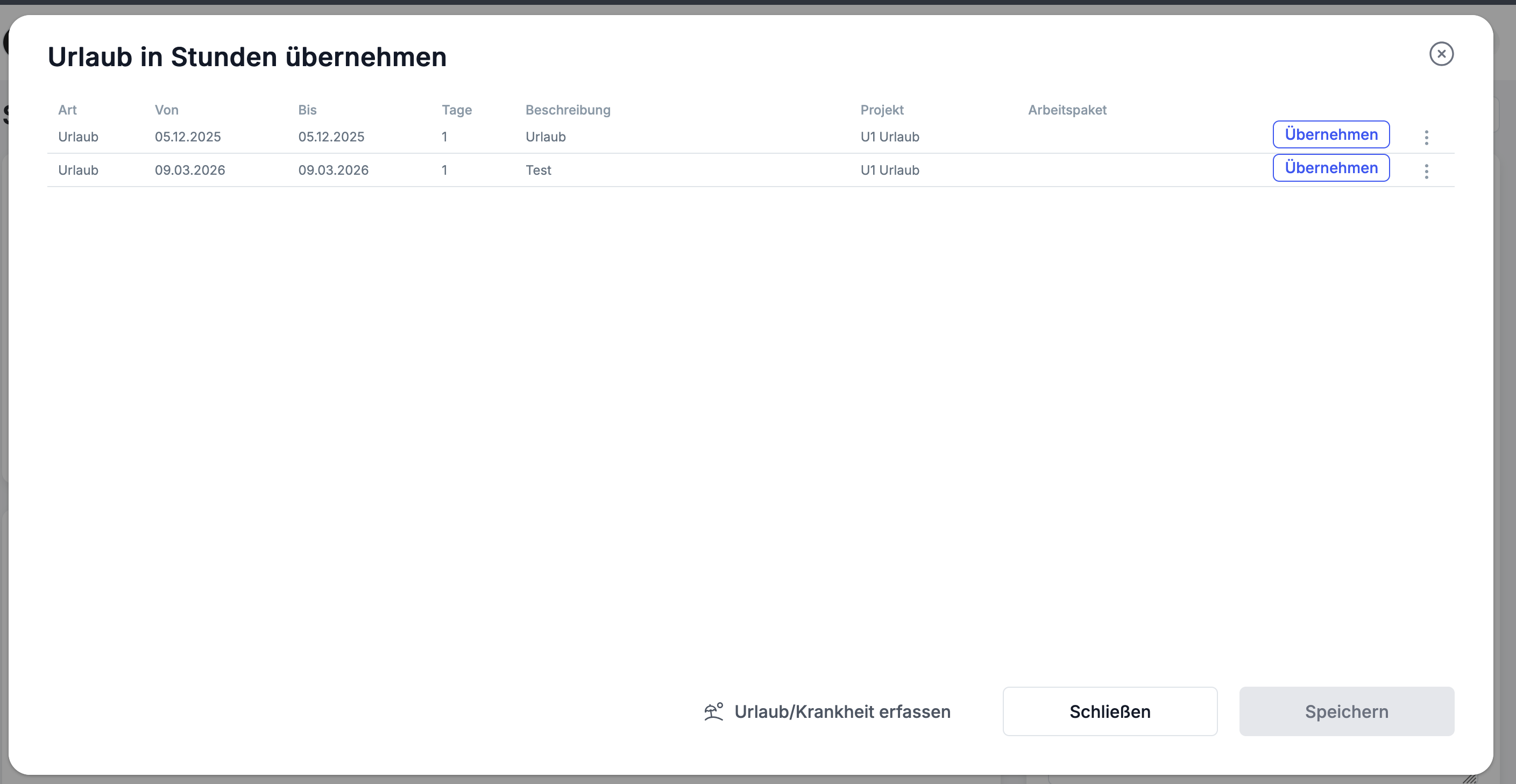The width and height of the screenshot is (1516, 784).
Task: Click the Bis column header
Action: [307, 110]
